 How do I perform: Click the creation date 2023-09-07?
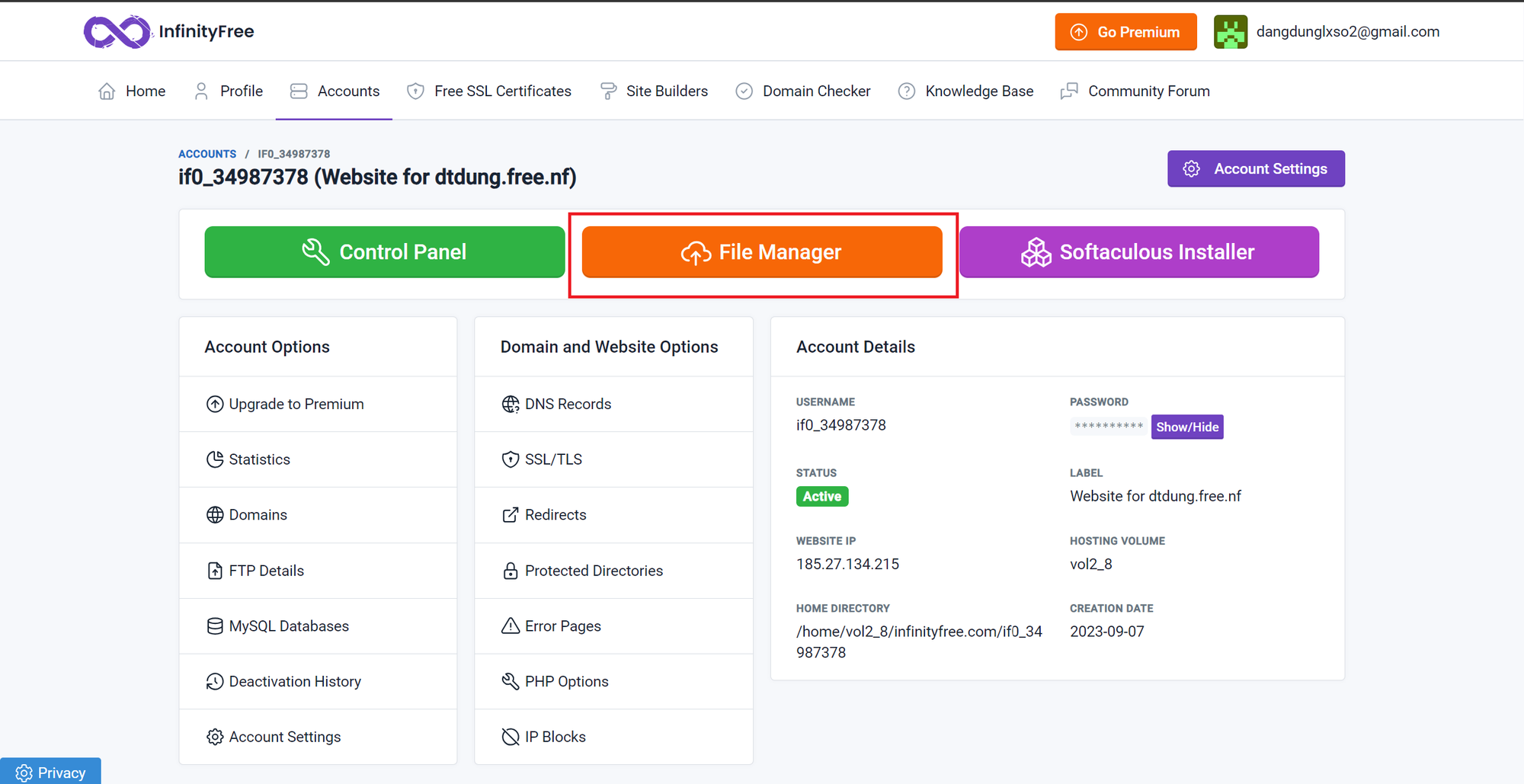1107,632
